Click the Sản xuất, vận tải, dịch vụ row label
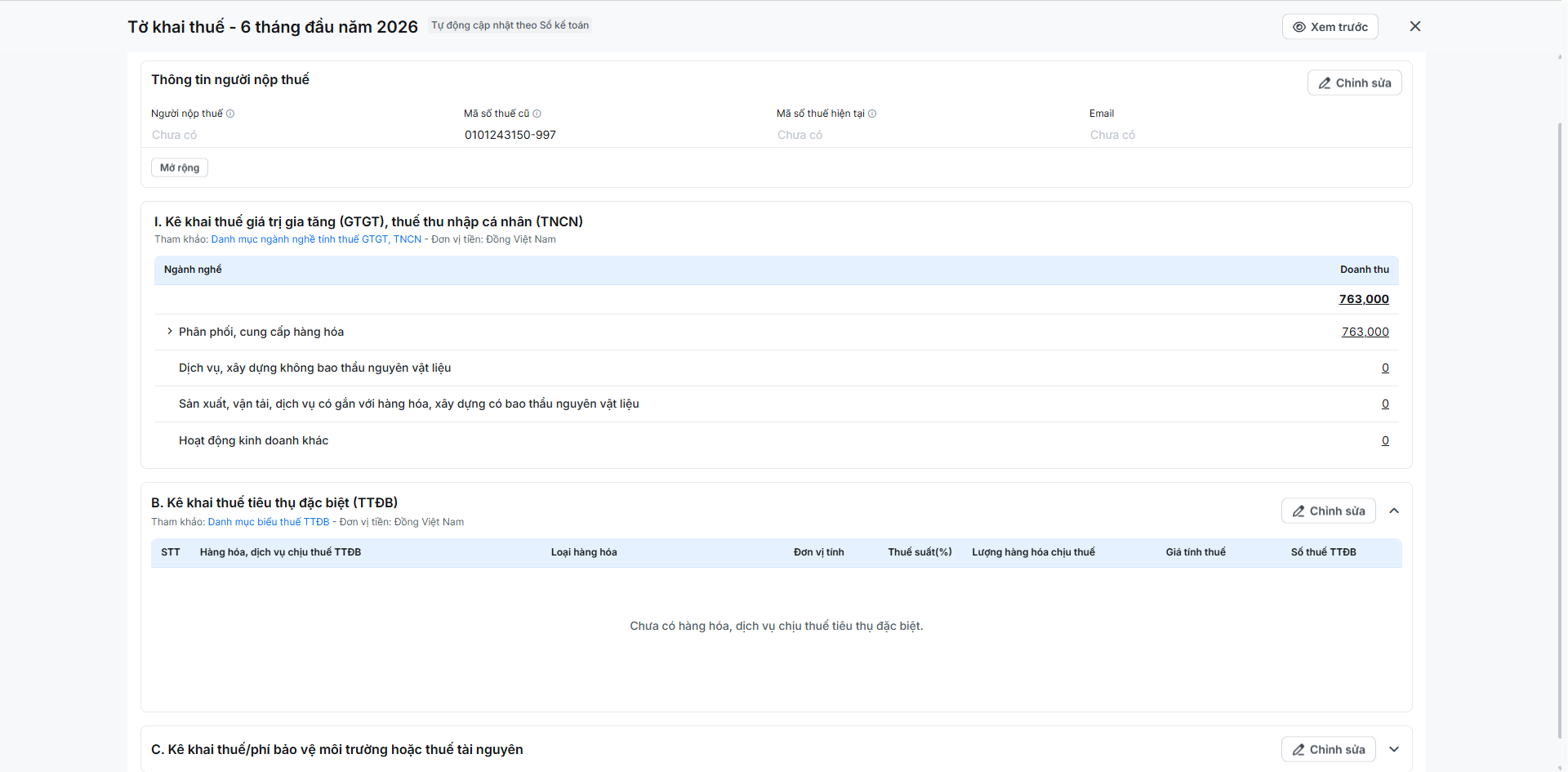The width and height of the screenshot is (1568, 772). point(409,404)
